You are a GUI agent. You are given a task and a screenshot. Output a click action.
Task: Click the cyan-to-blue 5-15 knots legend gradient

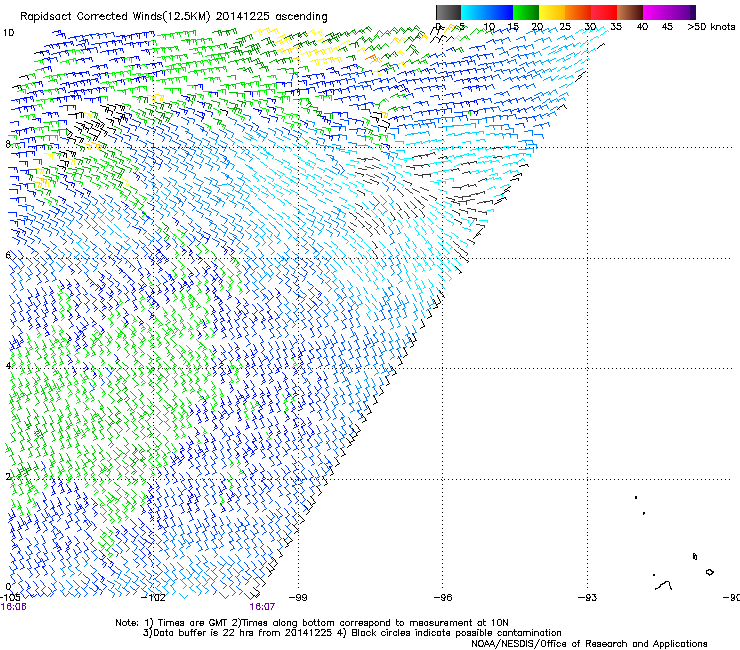coord(487,12)
